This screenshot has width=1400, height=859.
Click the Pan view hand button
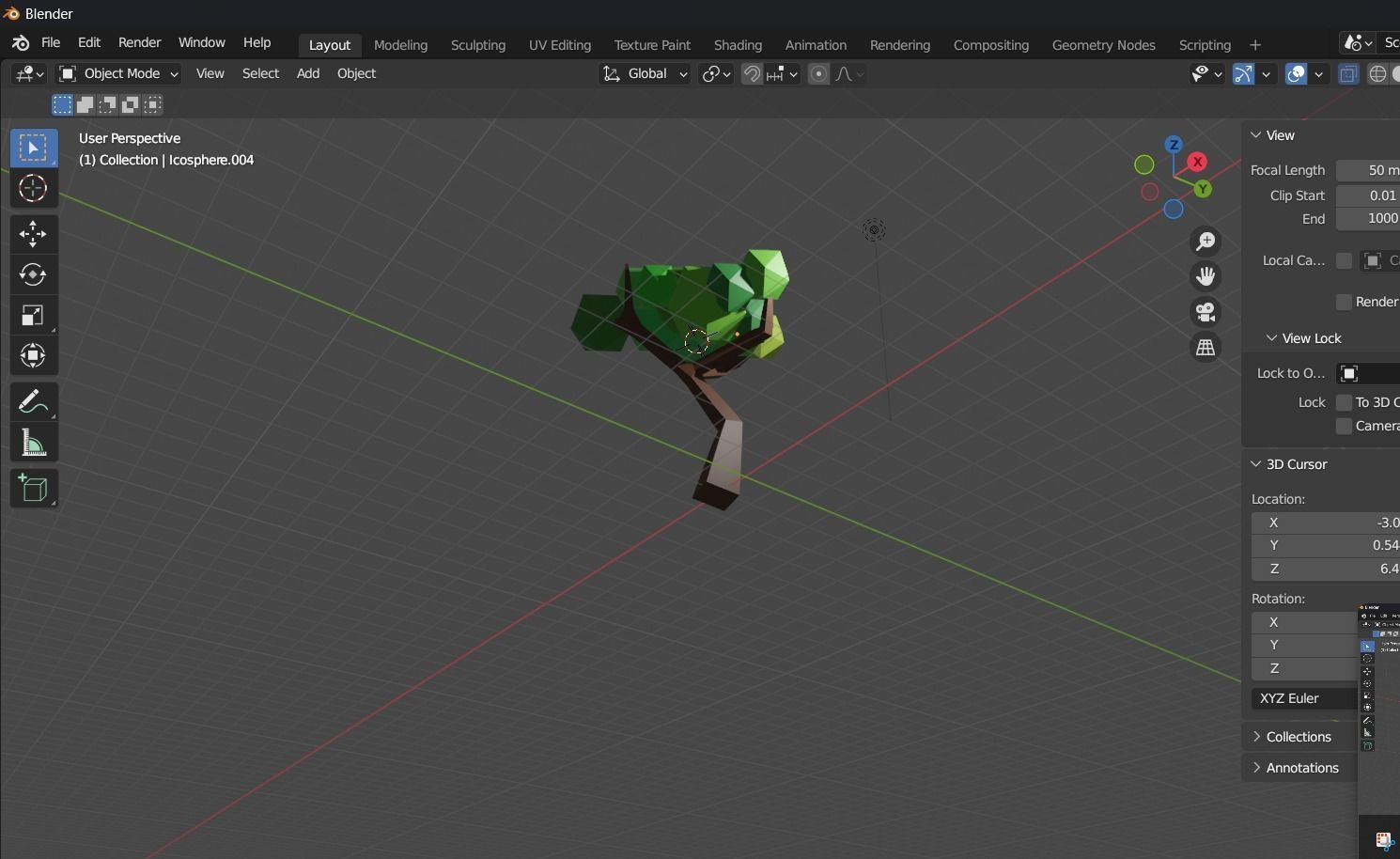[x=1206, y=276]
